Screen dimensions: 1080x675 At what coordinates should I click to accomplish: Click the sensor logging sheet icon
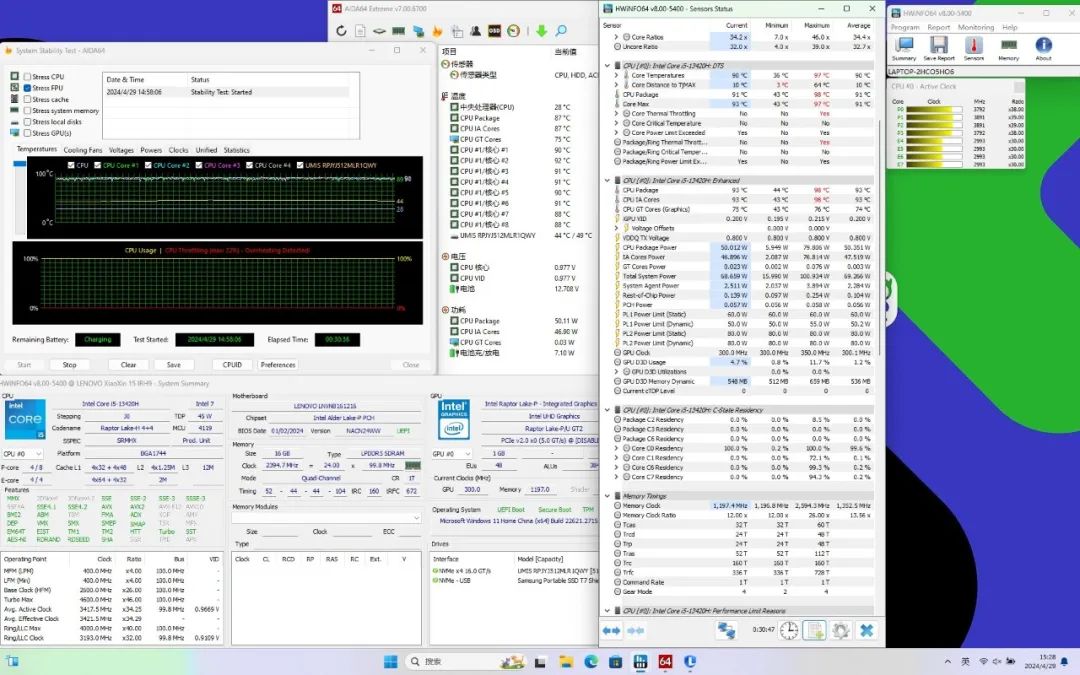click(x=815, y=630)
